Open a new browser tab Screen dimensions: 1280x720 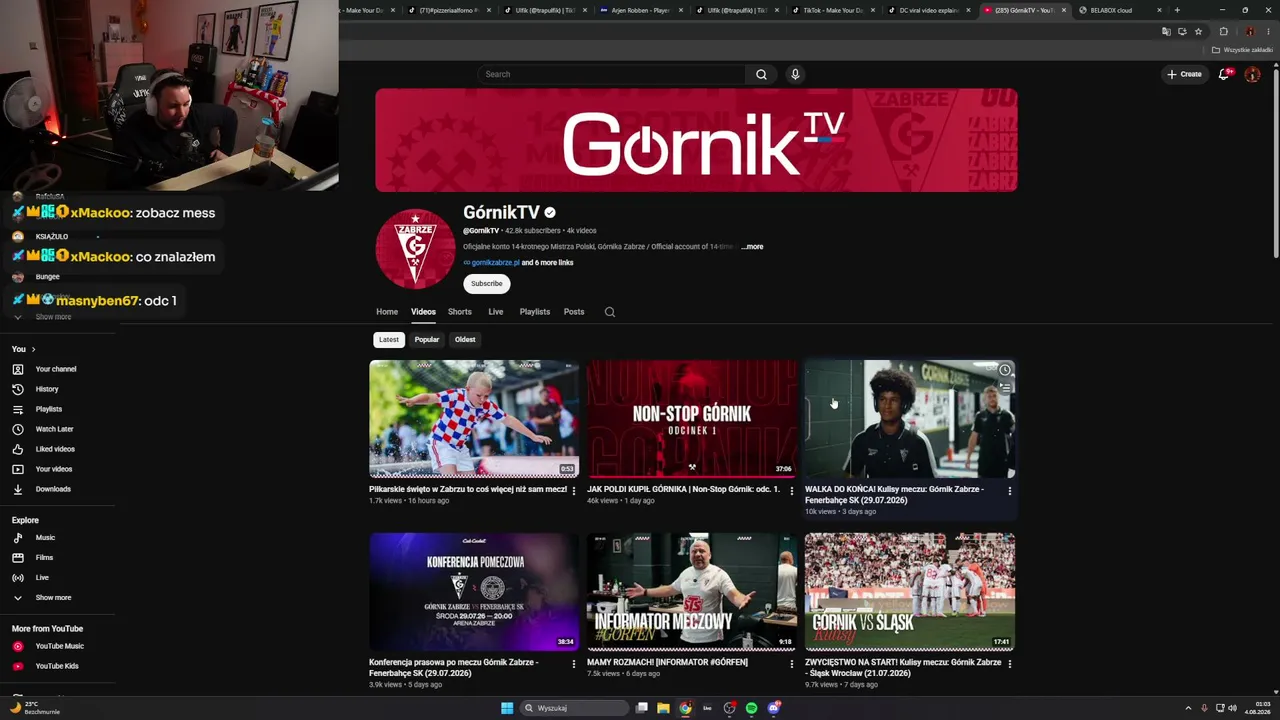[1177, 10]
